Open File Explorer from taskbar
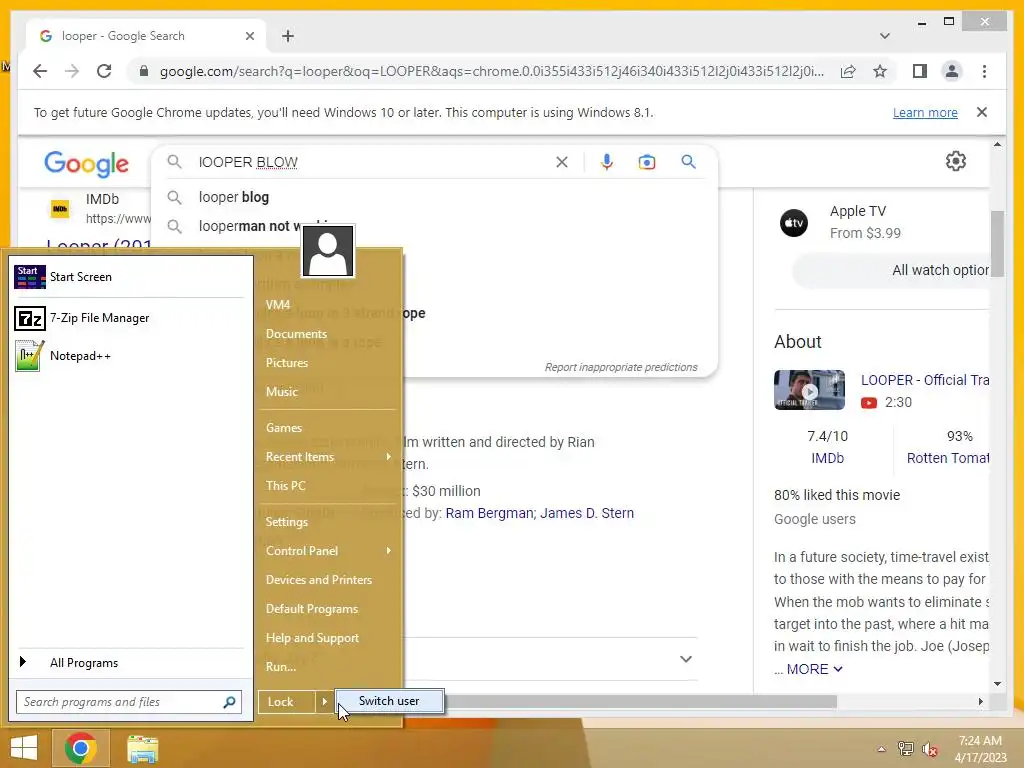 (142, 748)
